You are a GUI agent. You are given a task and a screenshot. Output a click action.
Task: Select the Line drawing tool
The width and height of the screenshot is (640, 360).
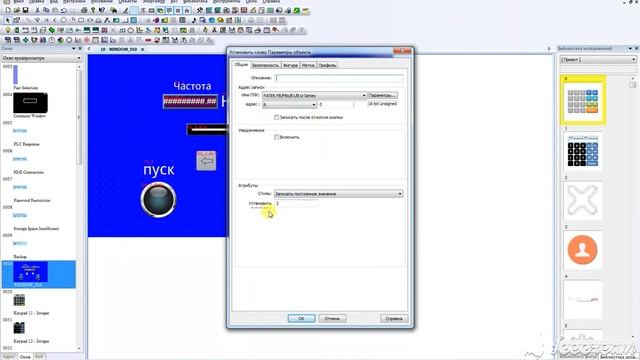point(28,20)
